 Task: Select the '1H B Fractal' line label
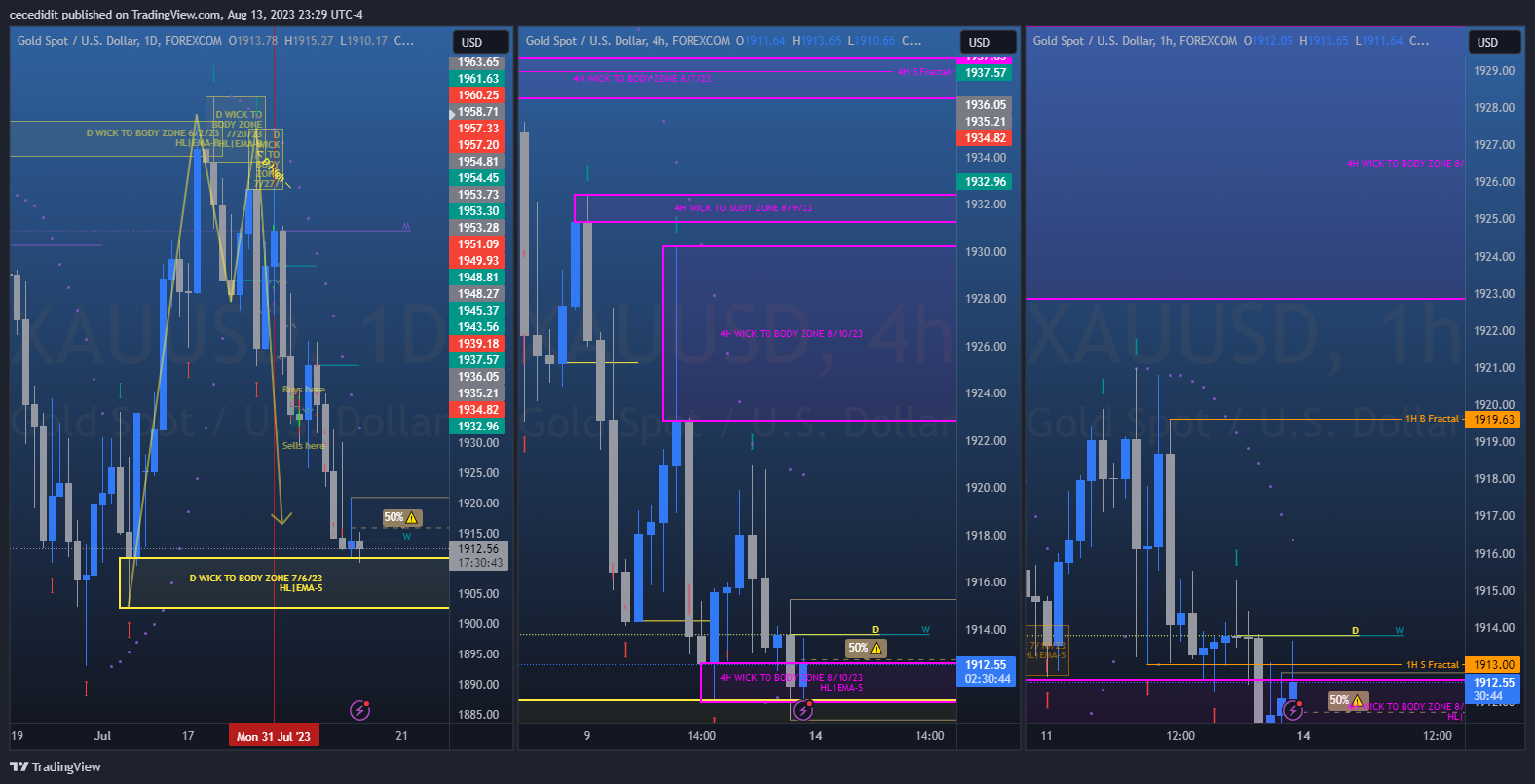pos(1432,419)
